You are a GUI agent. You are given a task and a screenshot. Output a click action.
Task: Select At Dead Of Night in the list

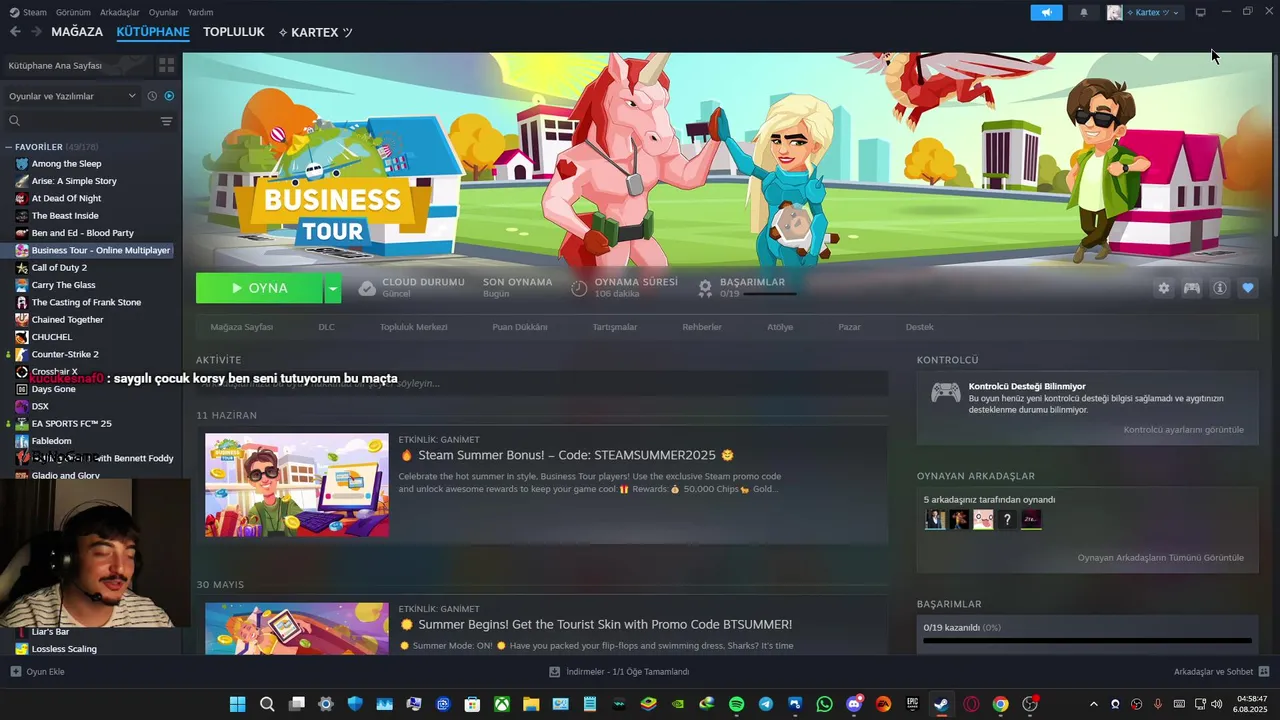[x=66, y=198]
